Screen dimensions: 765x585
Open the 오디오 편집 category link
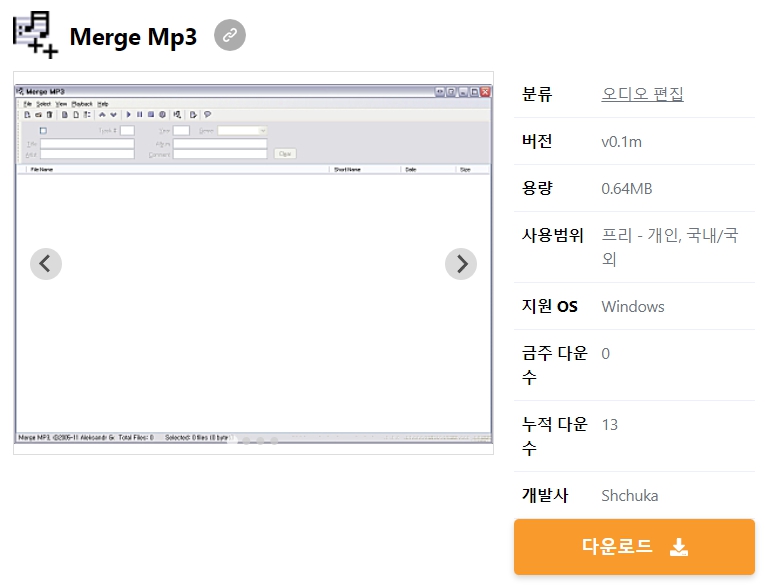click(x=642, y=94)
